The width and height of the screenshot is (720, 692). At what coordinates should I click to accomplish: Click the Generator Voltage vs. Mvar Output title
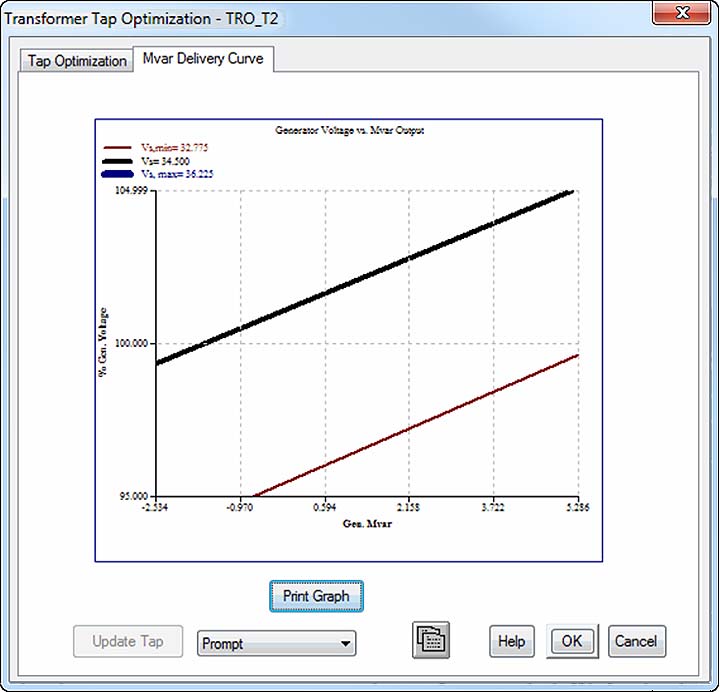[x=349, y=131]
